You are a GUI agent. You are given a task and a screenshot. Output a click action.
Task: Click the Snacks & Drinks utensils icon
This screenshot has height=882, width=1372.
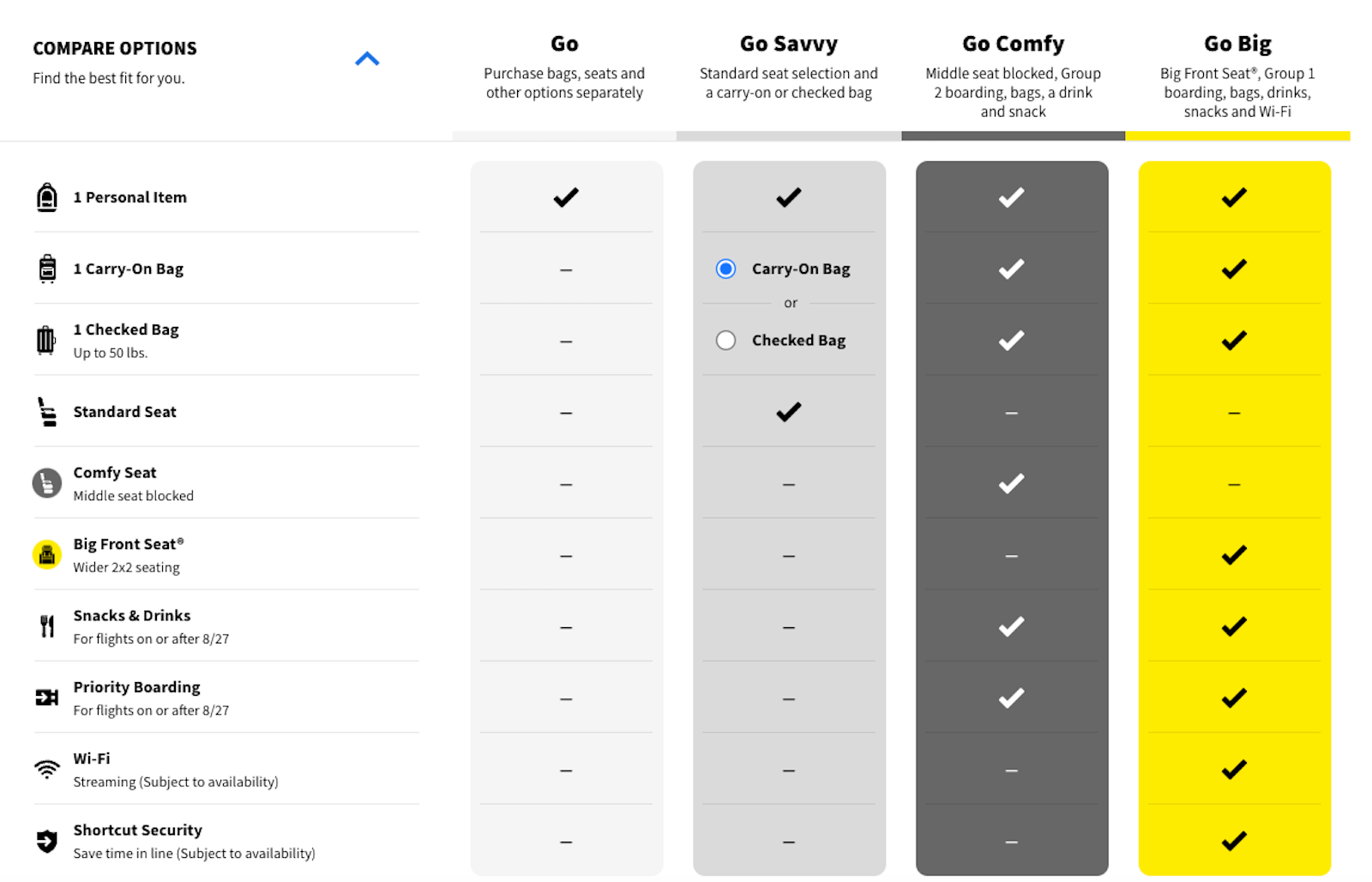(47, 626)
